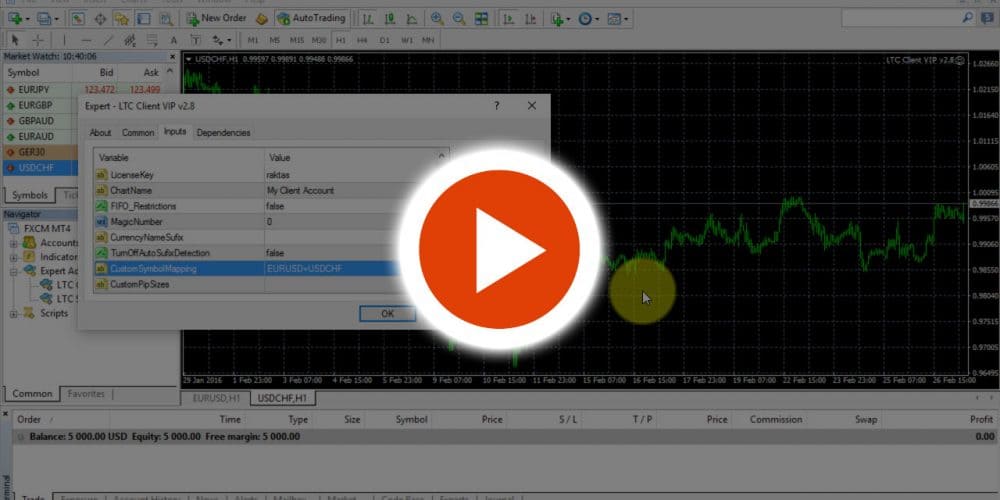Screen dimensions: 1000x500
Task: Select the Crosshair tool
Action: point(38,40)
